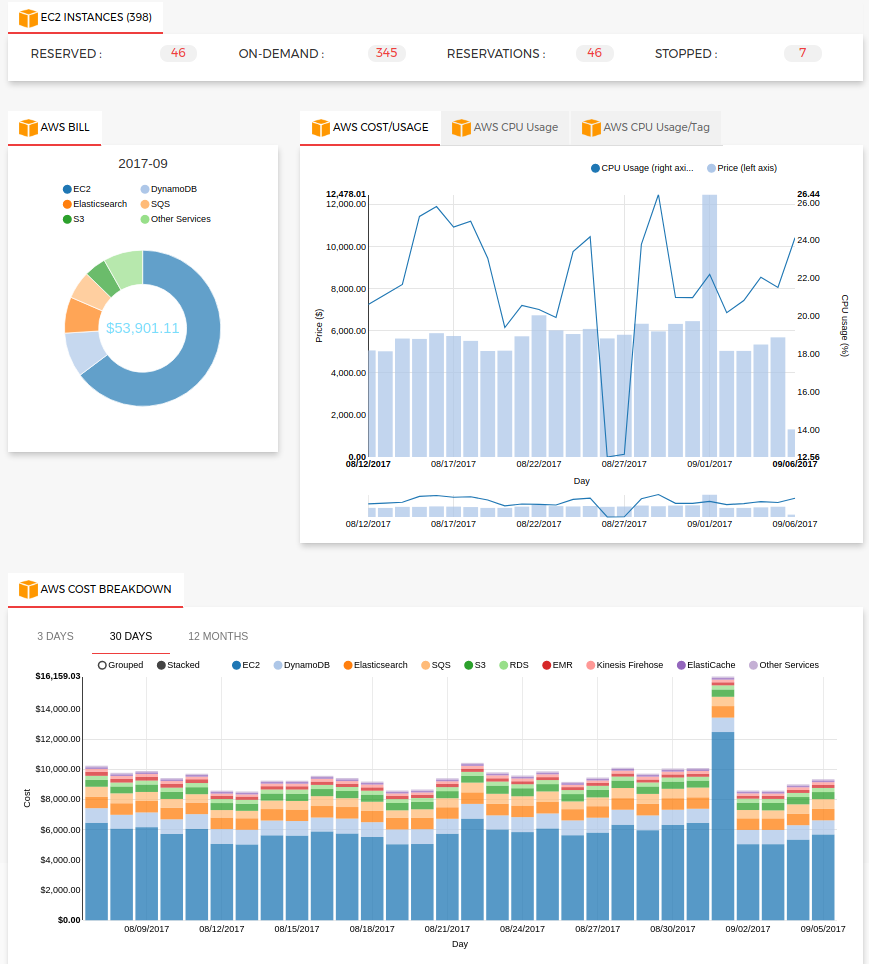Viewport: 869px width, 964px height.
Task: Click the On-Demand count badge 345
Action: (386, 53)
